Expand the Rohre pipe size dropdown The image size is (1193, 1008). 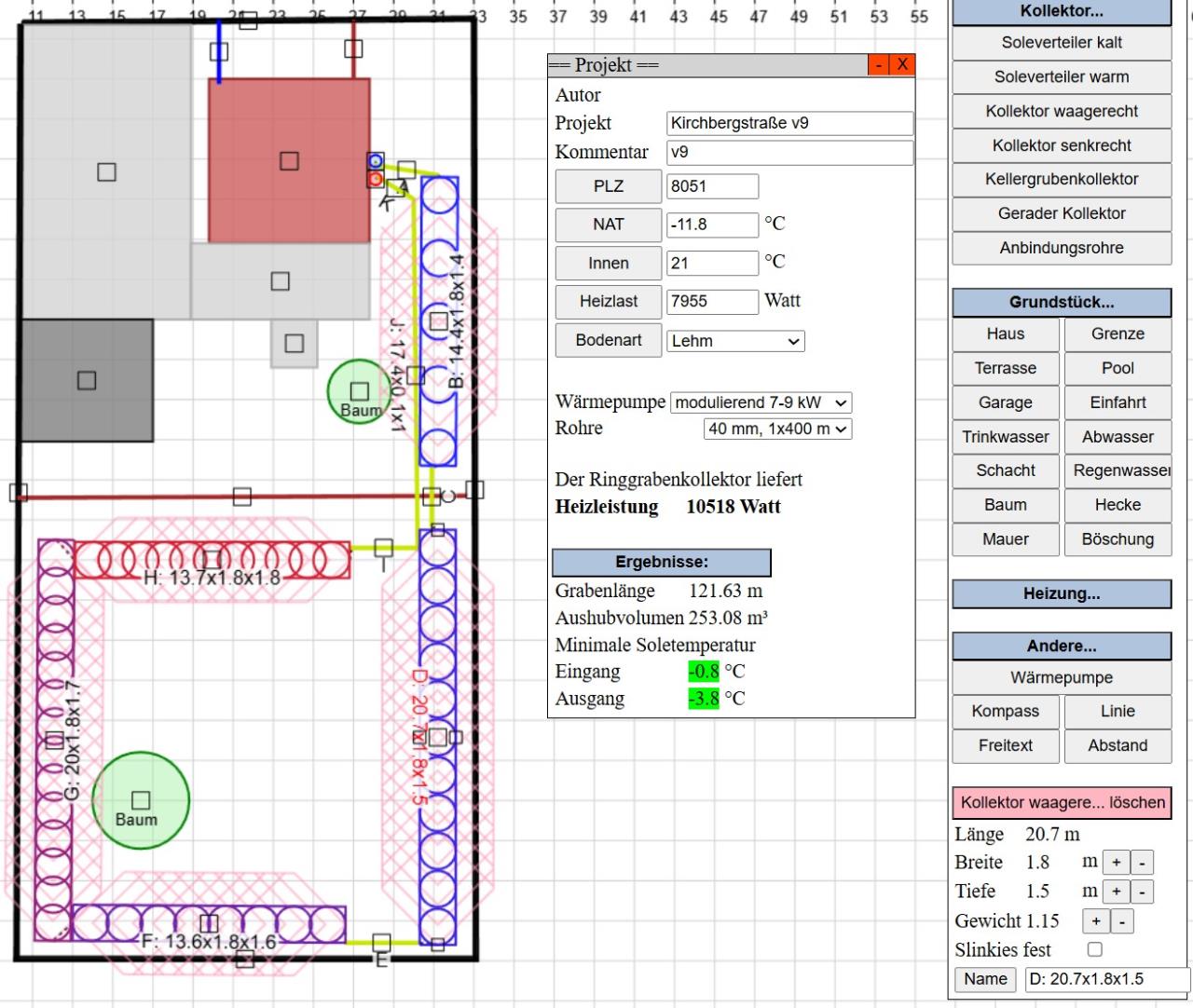click(x=777, y=429)
